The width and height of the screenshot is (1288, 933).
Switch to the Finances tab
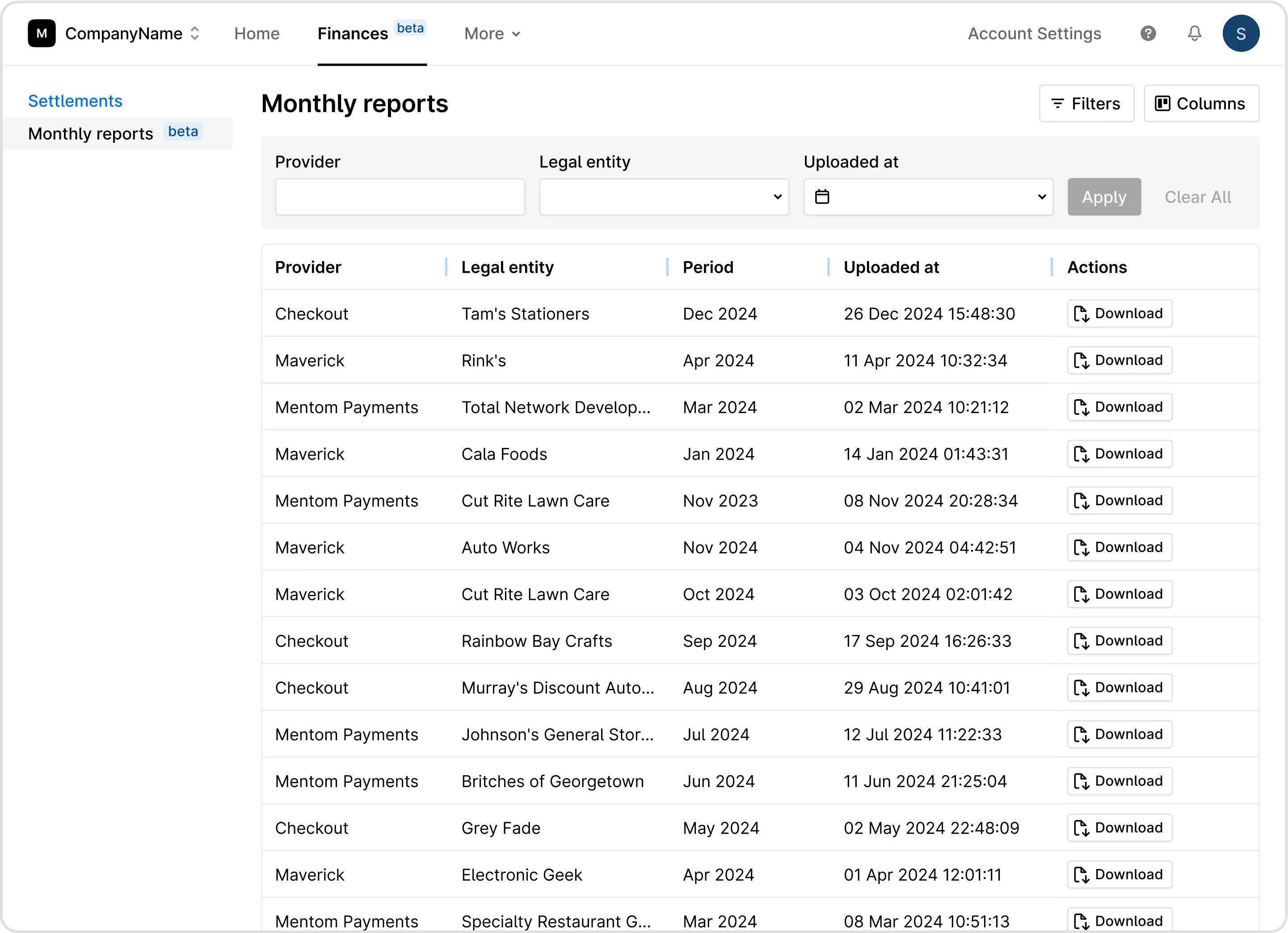tap(353, 34)
